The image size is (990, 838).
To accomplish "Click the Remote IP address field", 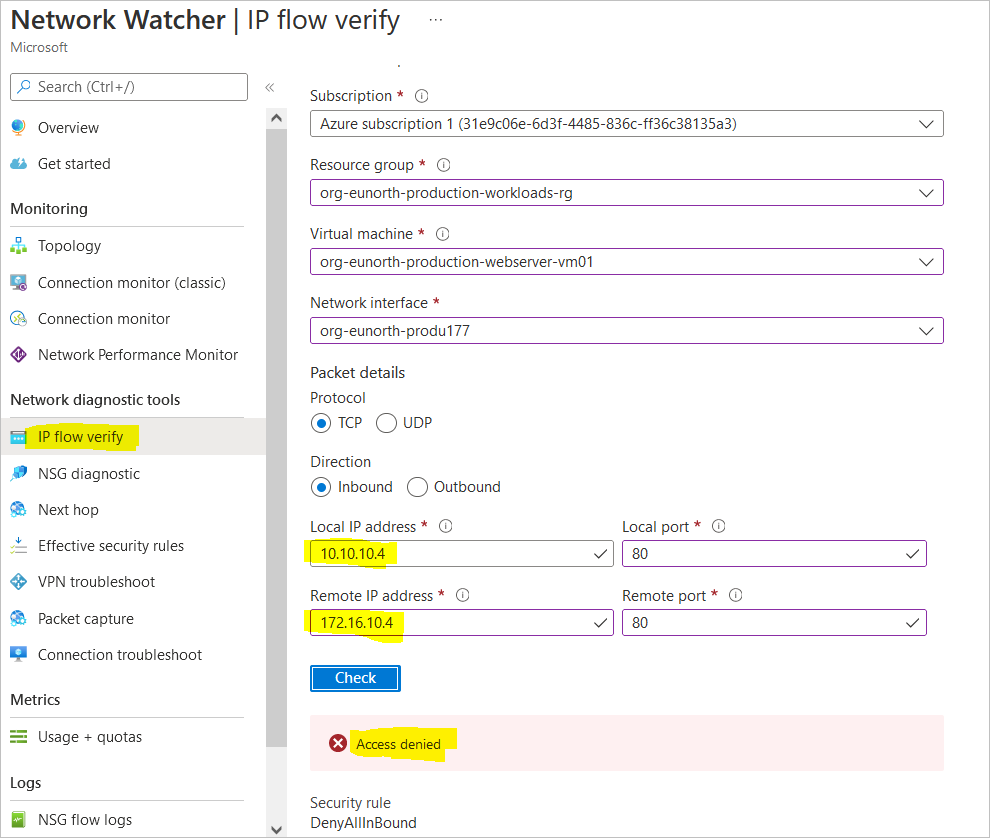I will (462, 622).
